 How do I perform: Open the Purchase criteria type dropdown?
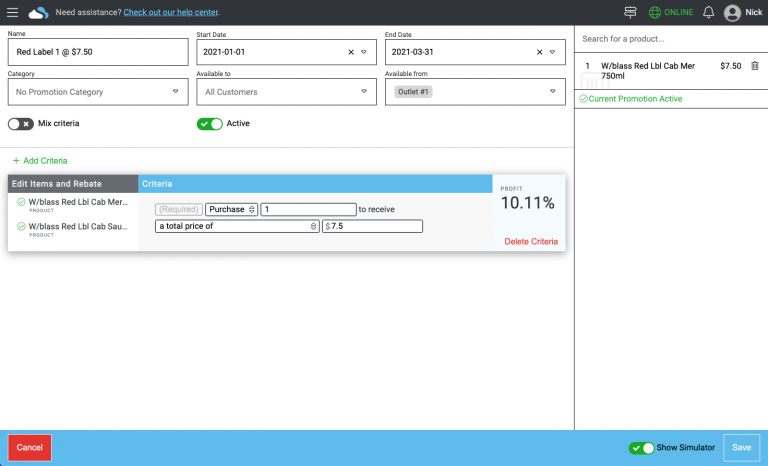(231, 209)
